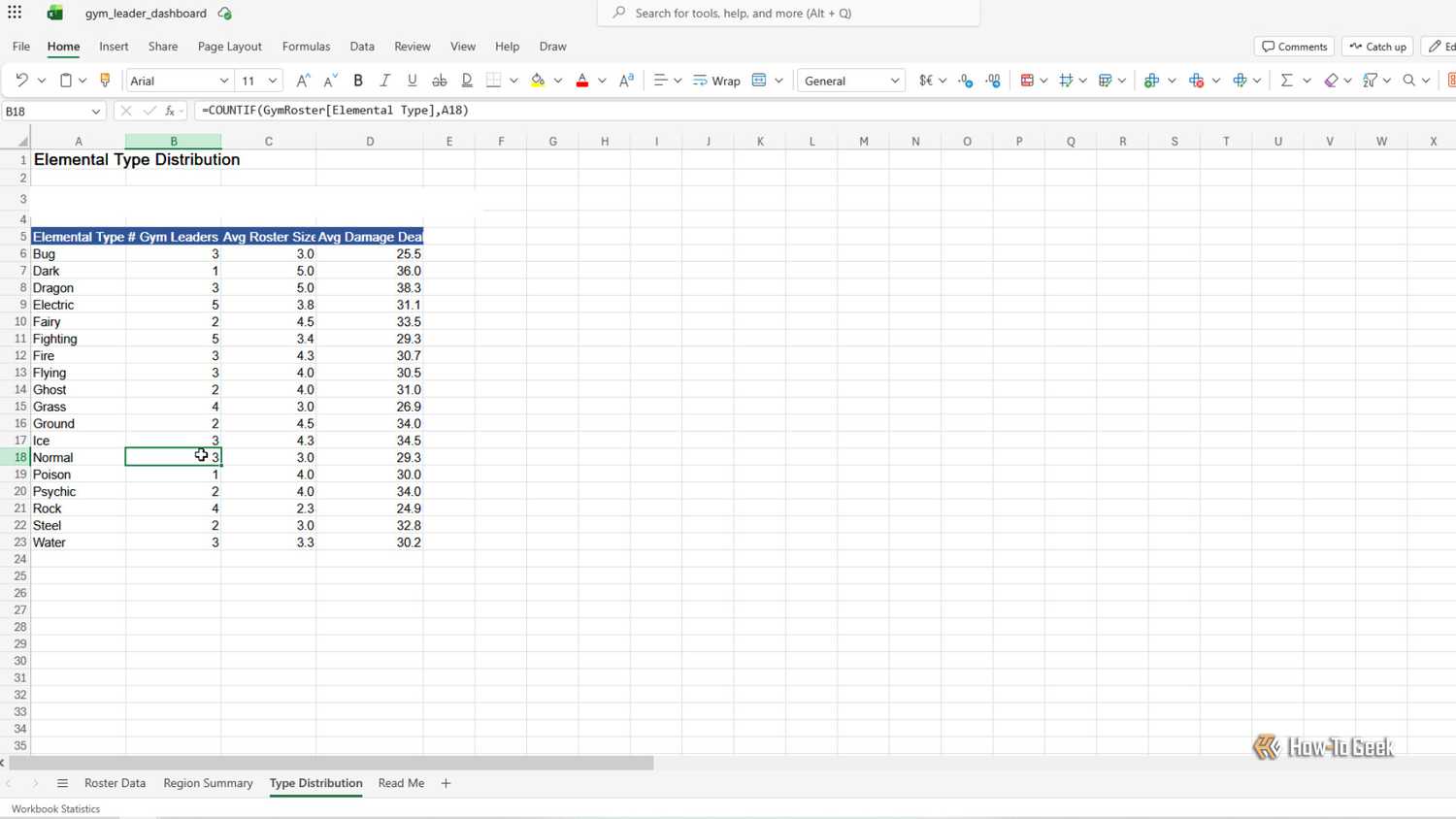Select the Select All corner triangle

pos(21,142)
